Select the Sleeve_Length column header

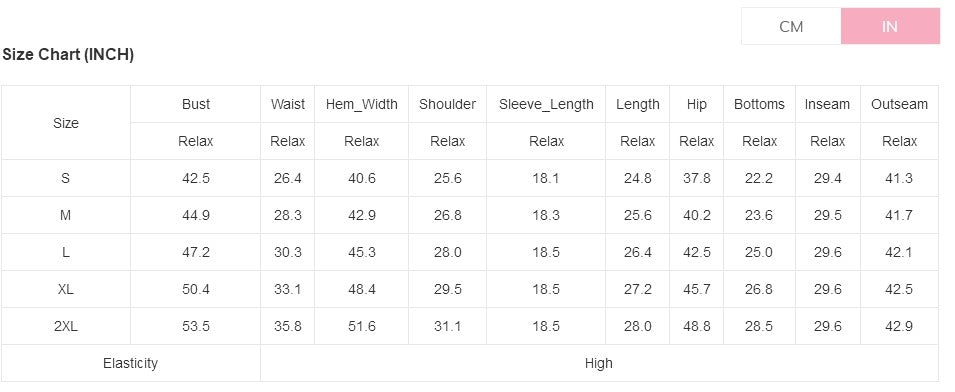click(x=546, y=104)
